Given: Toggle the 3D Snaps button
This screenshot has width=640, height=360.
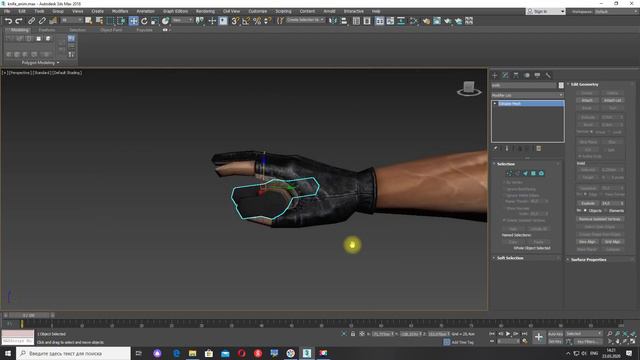Looking at the screenshot, I should click(235, 21).
